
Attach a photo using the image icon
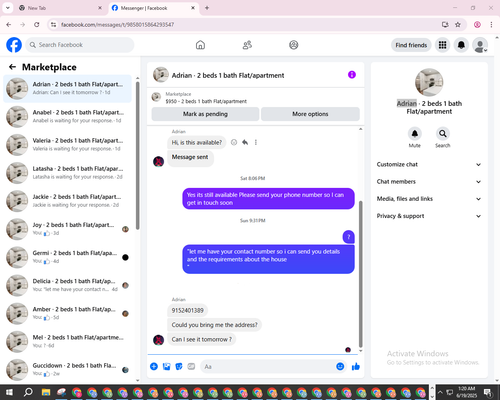[166, 367]
